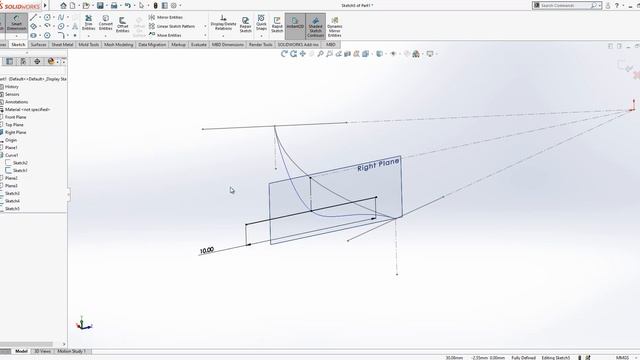Click the Zoom to Fit icon
Viewport: 640px width, 360px height.
click(x=320, y=54)
